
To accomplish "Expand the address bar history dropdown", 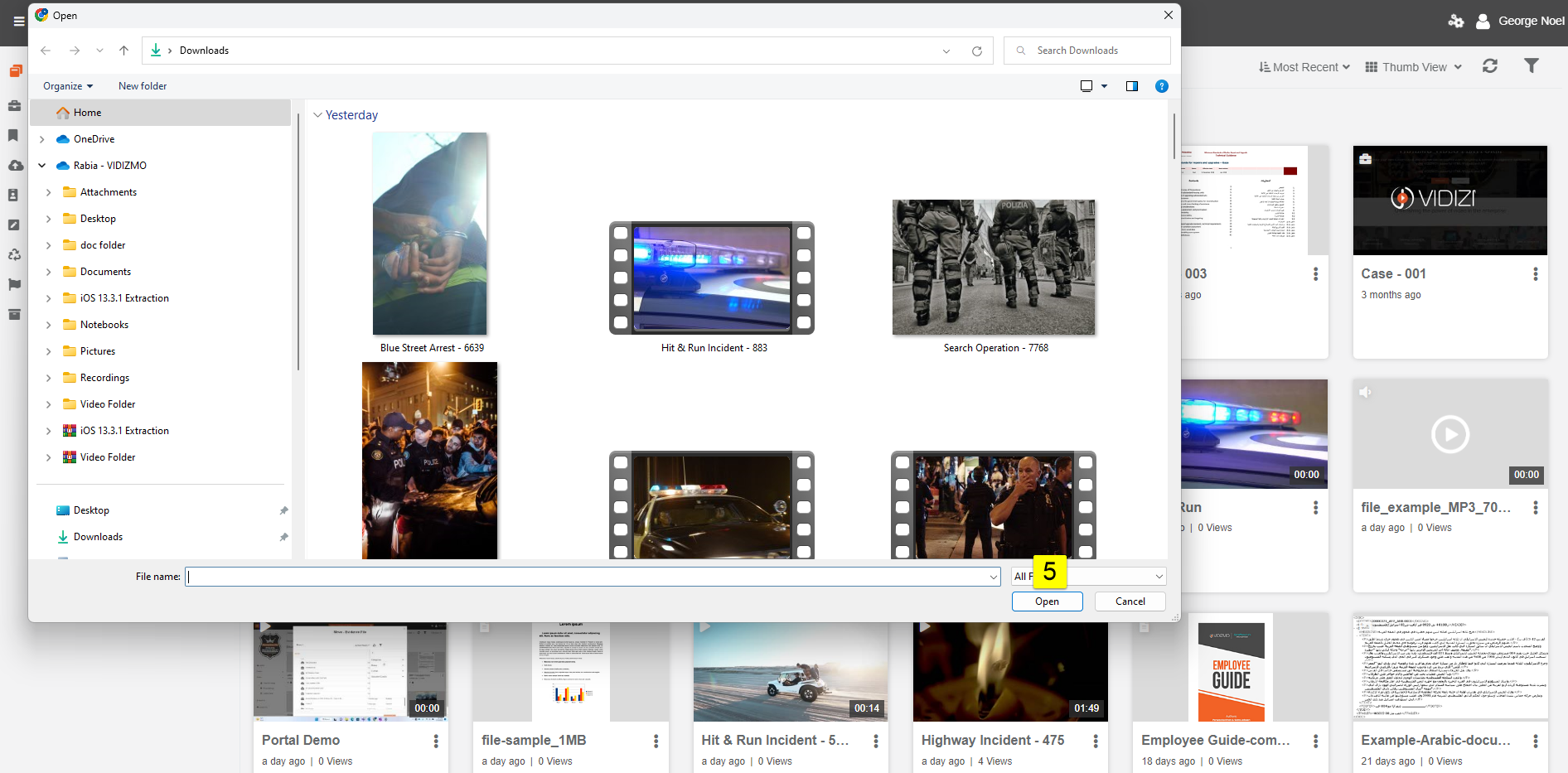I will pyautogui.click(x=946, y=51).
